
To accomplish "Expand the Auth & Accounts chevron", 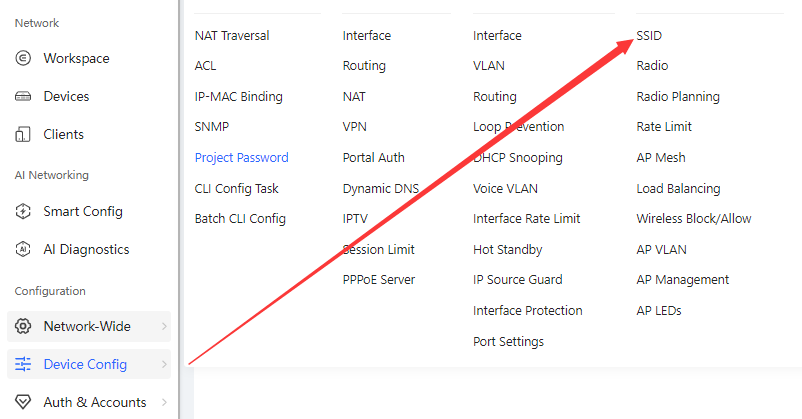I will click(x=164, y=402).
